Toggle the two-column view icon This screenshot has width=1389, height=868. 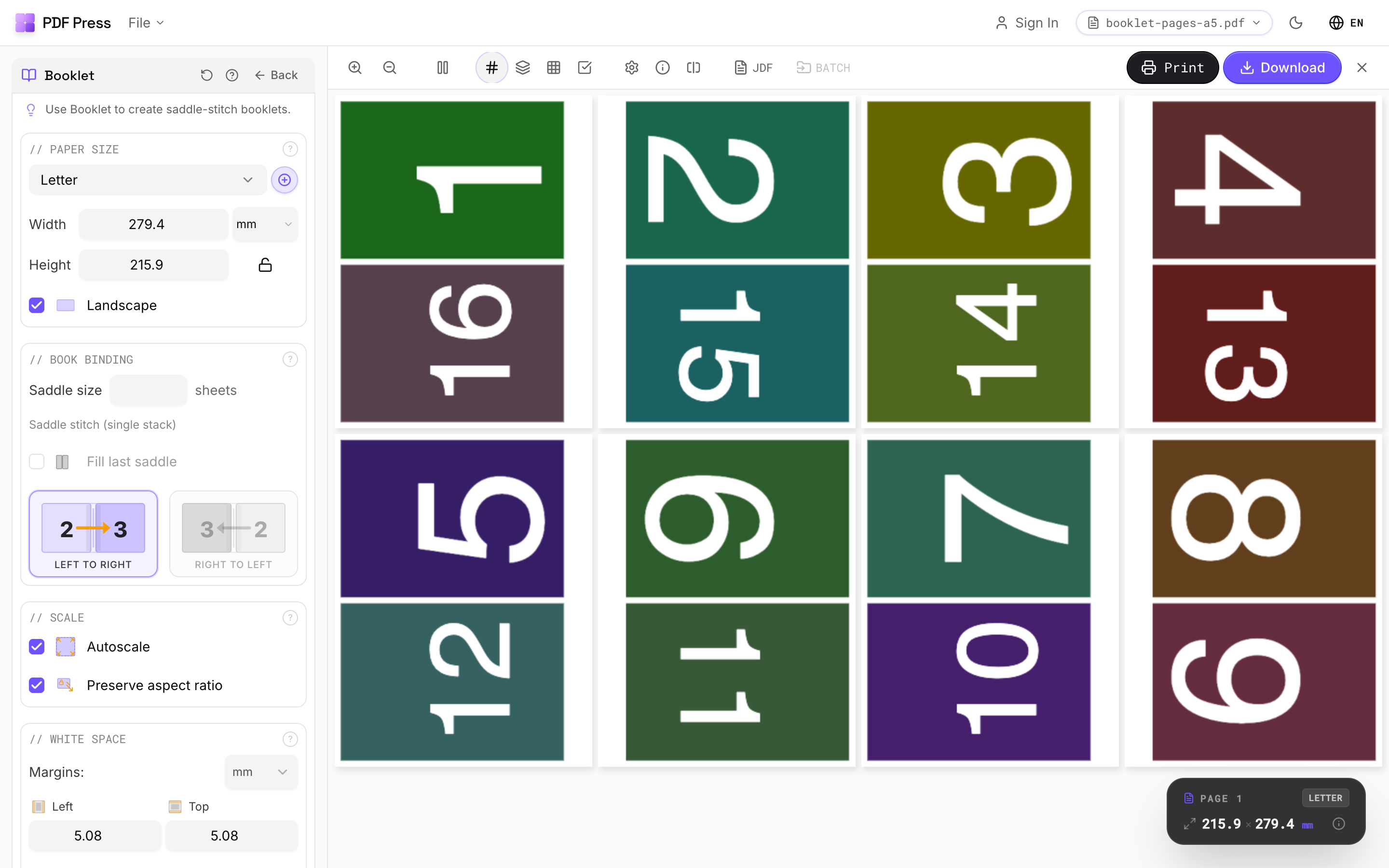tap(443, 68)
